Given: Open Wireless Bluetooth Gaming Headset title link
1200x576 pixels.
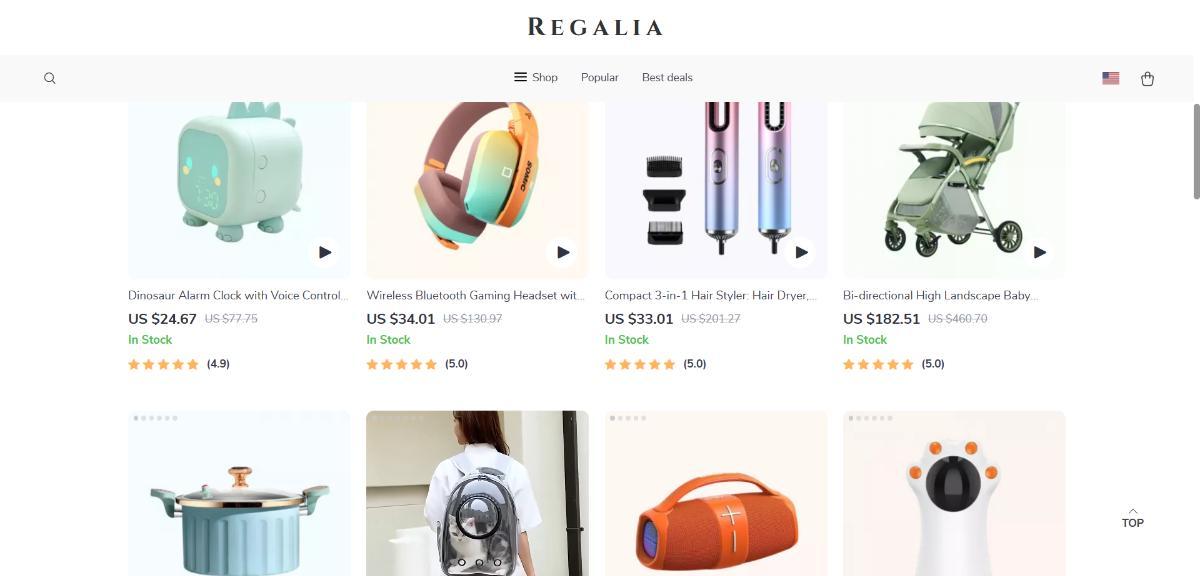Looking at the screenshot, I should coord(476,295).
